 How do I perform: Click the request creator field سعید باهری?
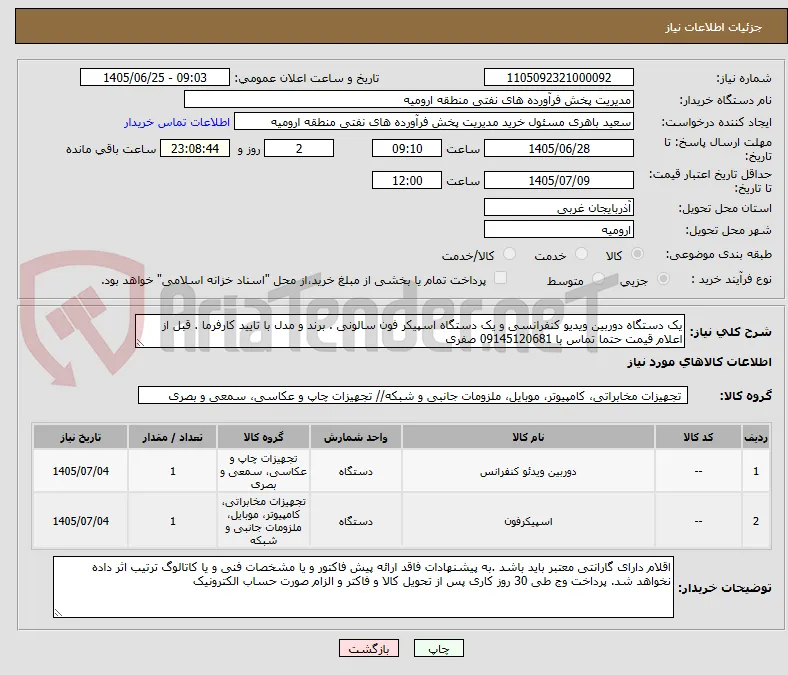click(434, 122)
